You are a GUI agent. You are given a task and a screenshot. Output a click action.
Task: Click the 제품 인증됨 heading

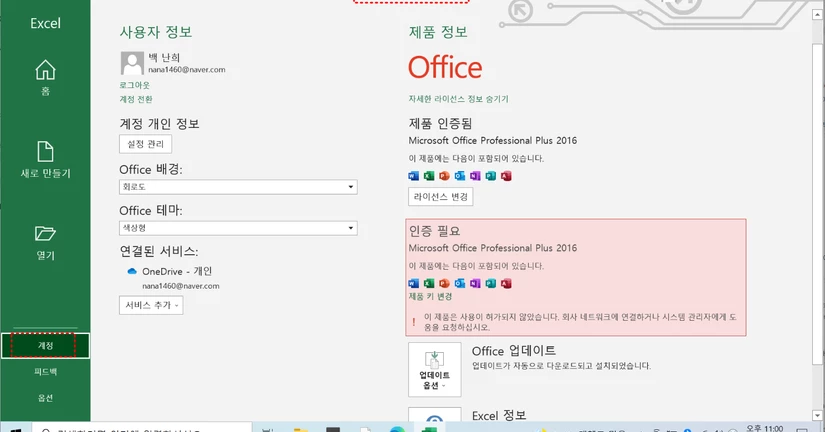440,124
